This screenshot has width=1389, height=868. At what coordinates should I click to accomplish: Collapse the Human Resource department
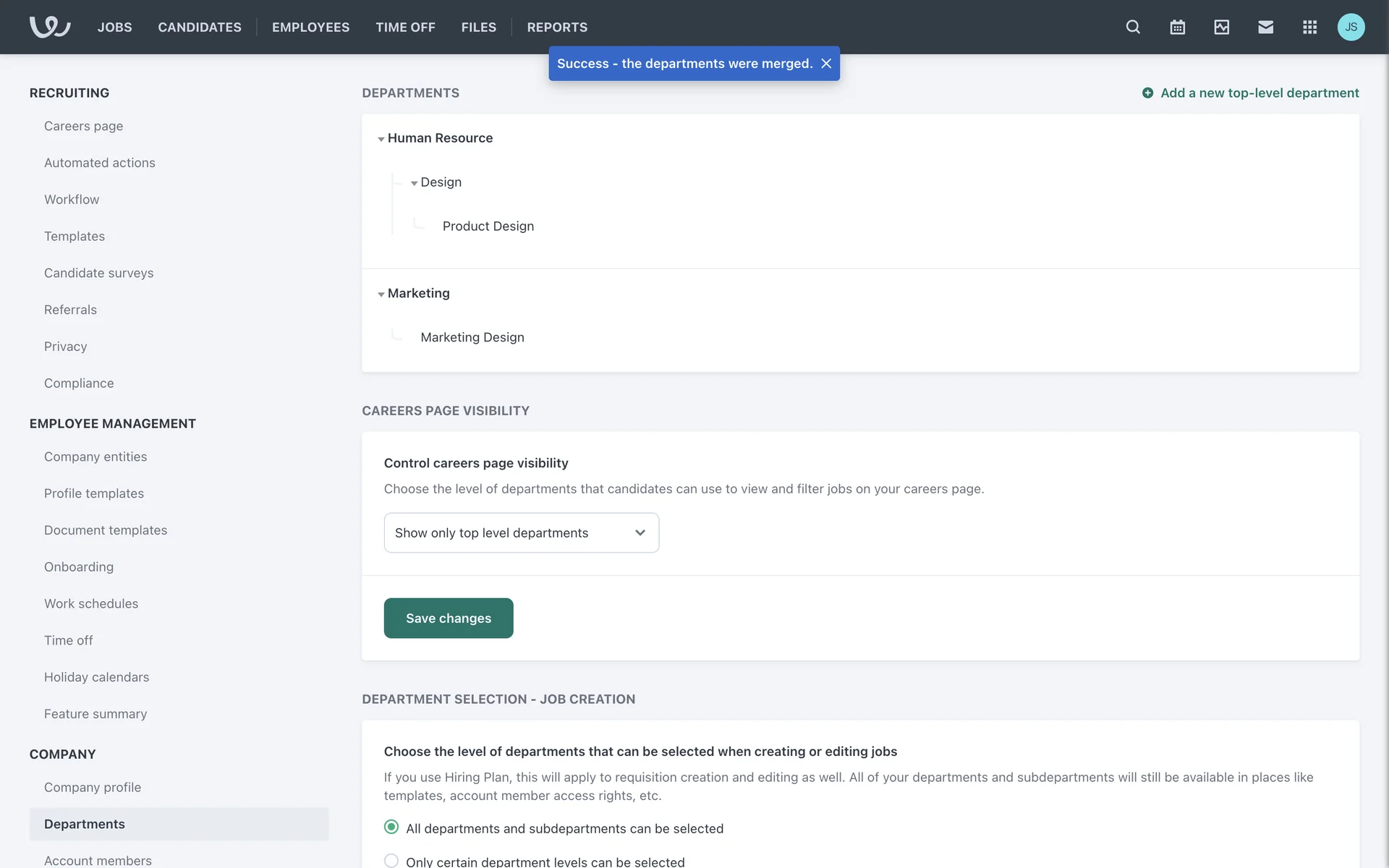381,139
